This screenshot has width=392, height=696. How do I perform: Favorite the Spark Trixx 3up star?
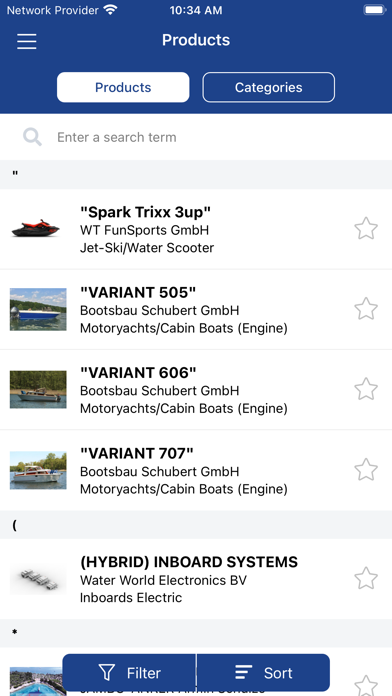[366, 229]
